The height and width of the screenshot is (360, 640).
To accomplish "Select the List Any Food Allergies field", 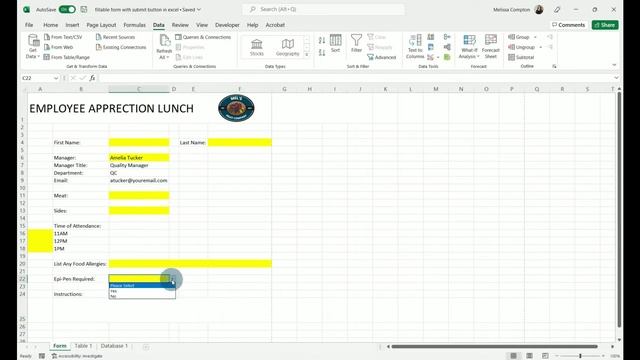I will [190, 264].
